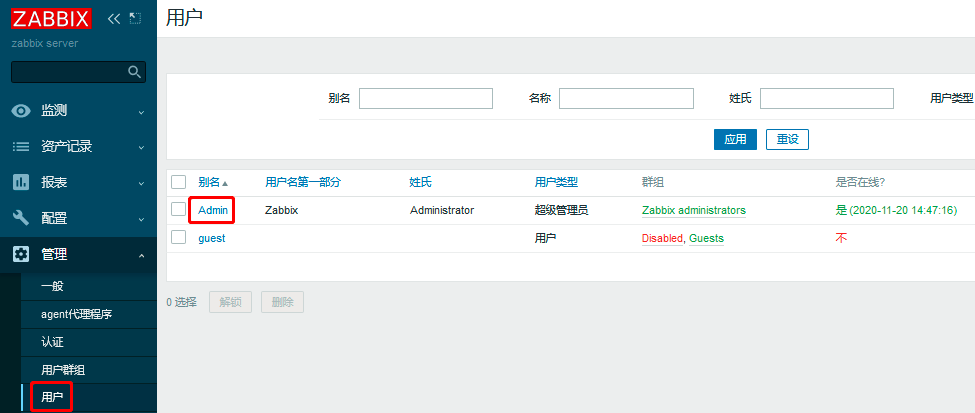
Task: Sort by 用户类型 column header
Action: coord(557,182)
